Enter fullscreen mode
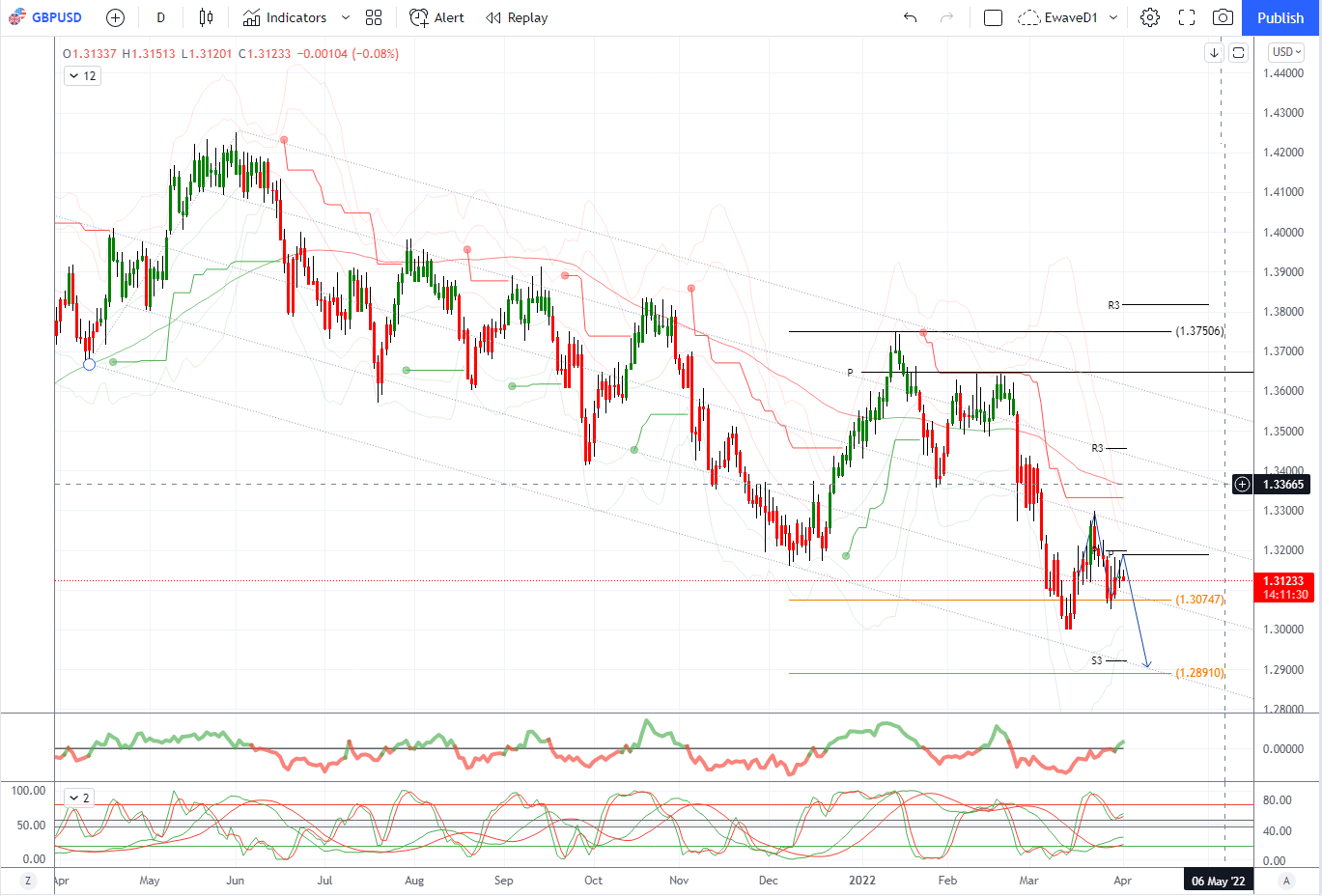The image size is (1322, 896). coord(1187,17)
